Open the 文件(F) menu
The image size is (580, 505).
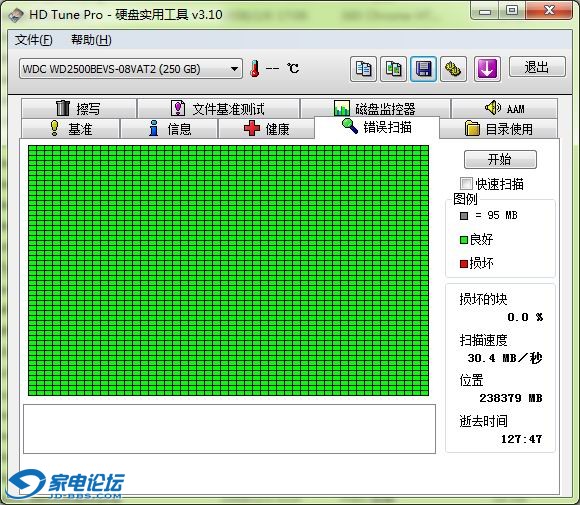34,40
